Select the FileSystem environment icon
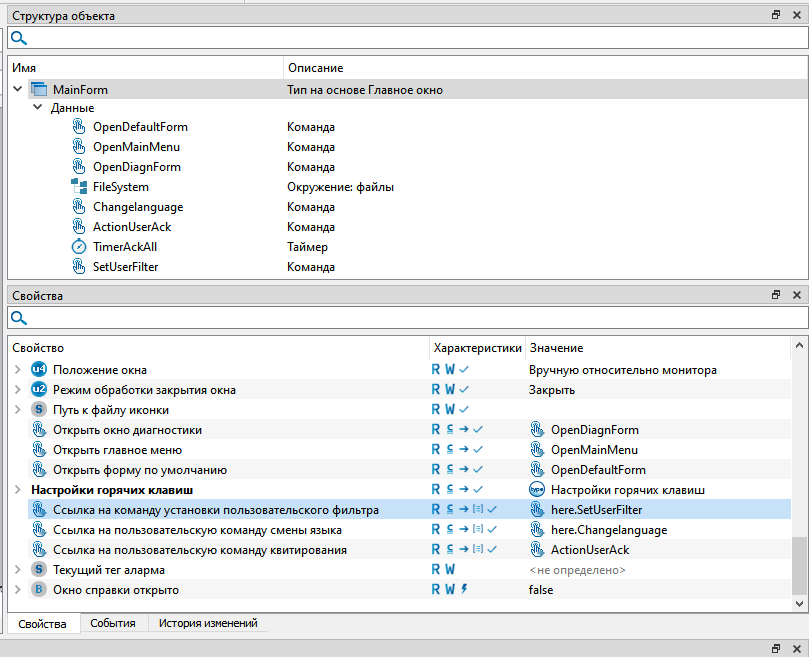Image resolution: width=809 pixels, height=657 pixels. 79,187
